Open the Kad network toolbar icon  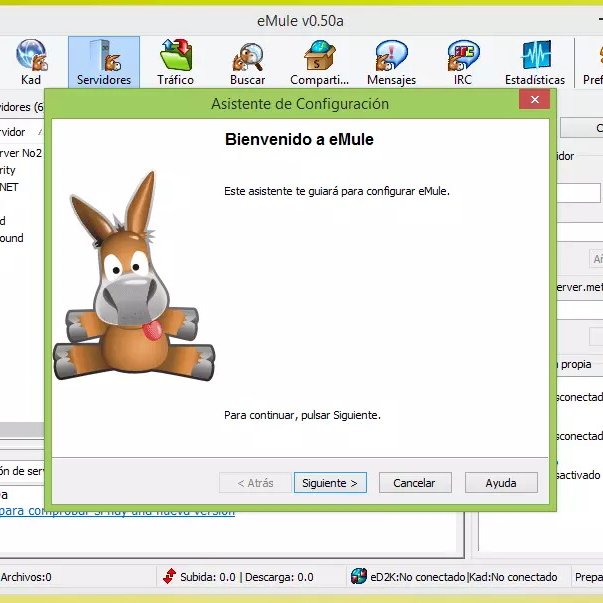point(31,62)
